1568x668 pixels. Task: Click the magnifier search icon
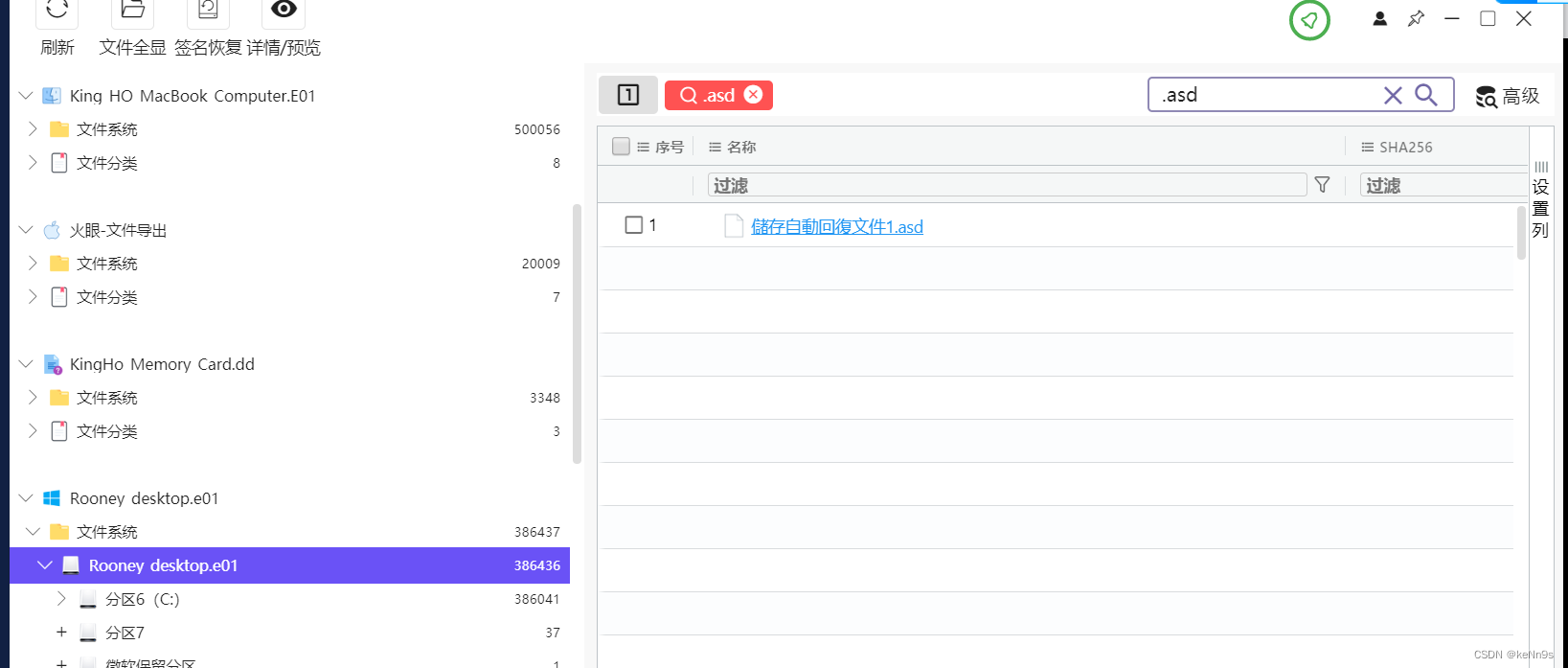[x=1426, y=95]
